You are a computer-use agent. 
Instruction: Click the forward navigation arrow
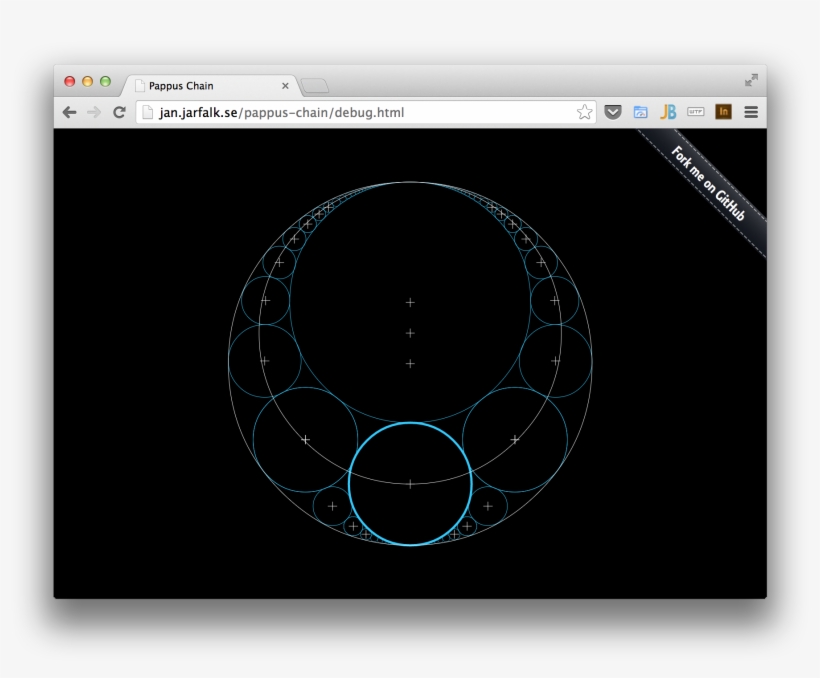91,111
